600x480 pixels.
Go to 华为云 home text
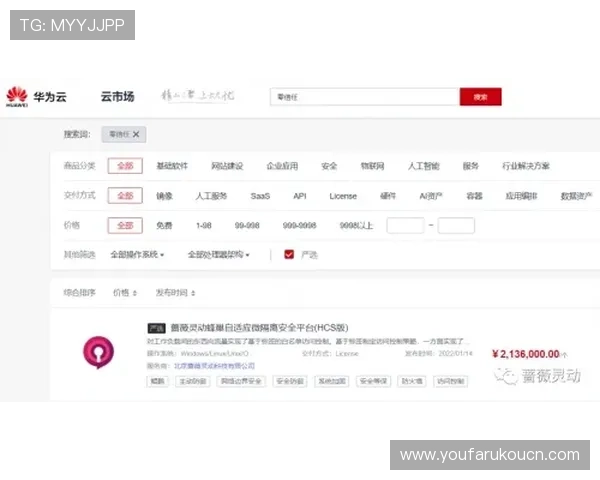pyautogui.click(x=50, y=97)
